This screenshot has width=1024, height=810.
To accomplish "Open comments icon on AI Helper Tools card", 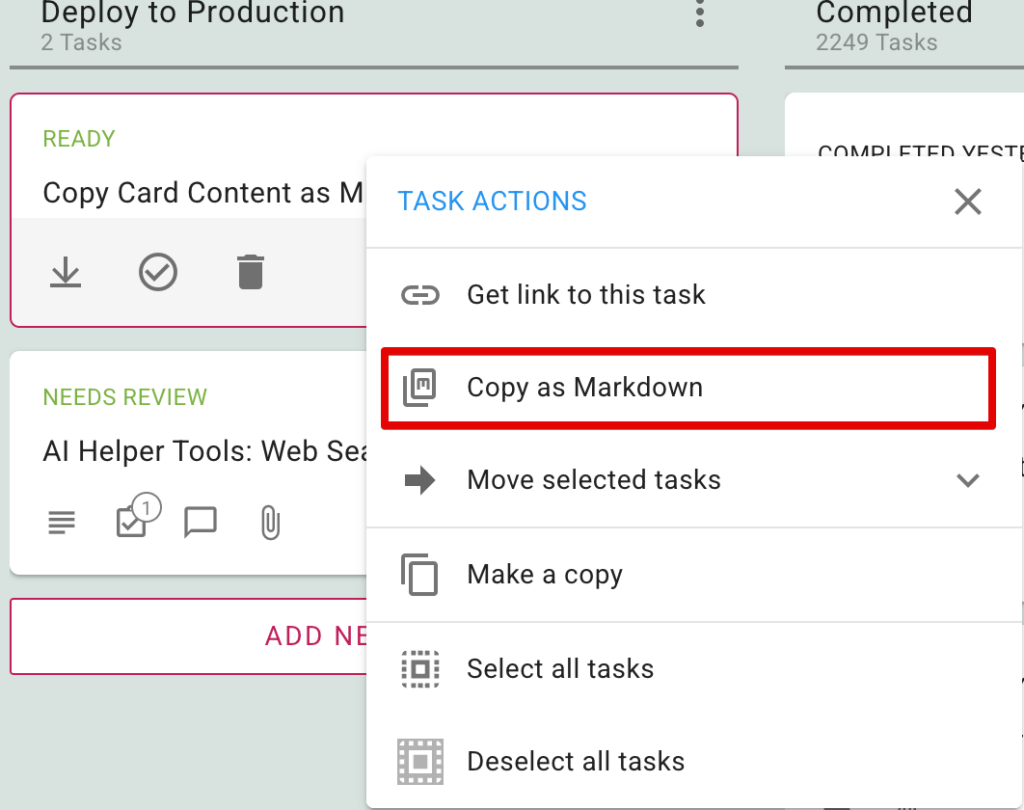I will tap(200, 523).
